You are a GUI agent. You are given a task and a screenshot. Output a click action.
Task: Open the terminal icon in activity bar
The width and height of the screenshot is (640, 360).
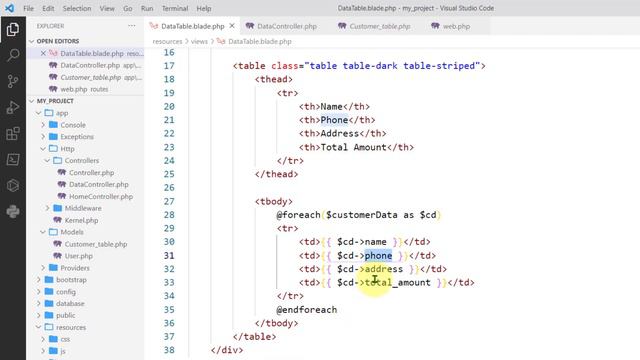pyautogui.click(x=13, y=160)
